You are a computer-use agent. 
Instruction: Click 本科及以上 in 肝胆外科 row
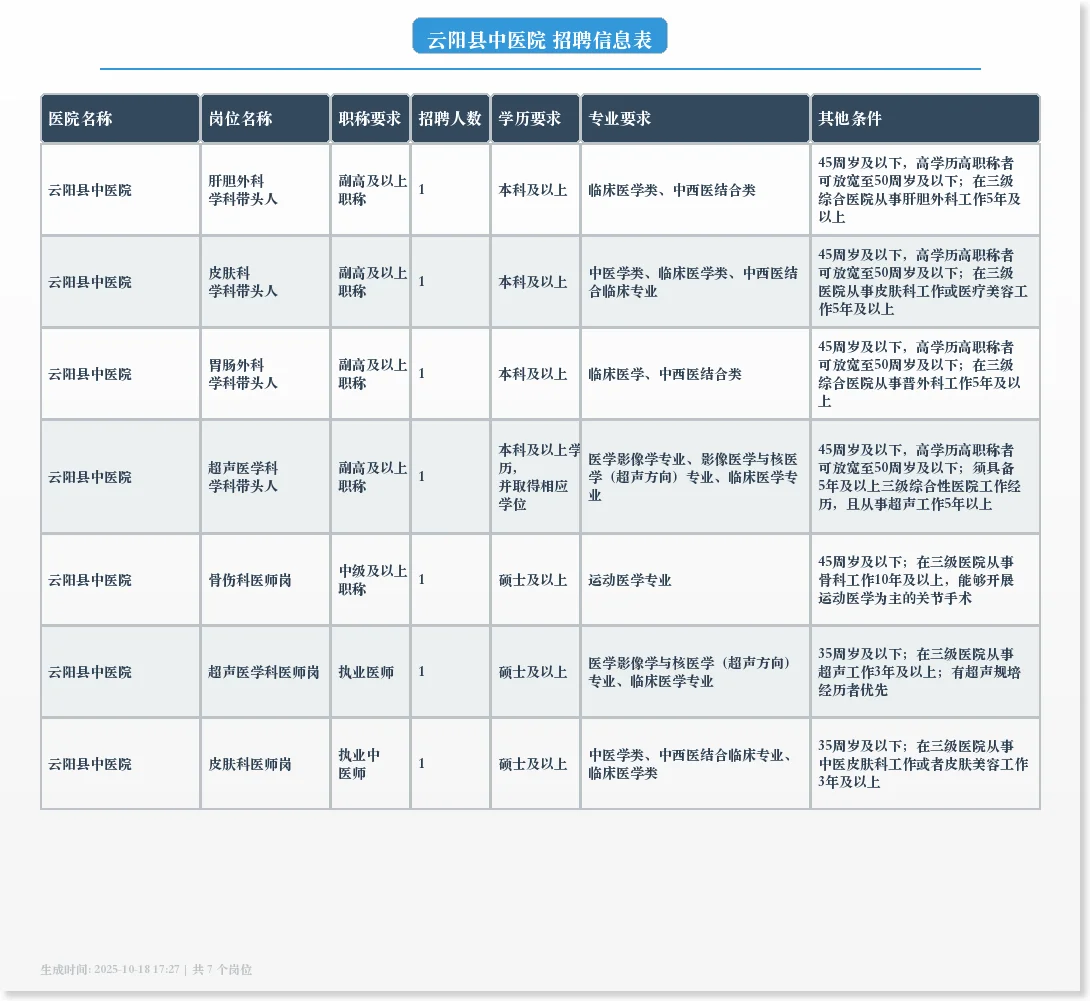pyautogui.click(x=535, y=190)
